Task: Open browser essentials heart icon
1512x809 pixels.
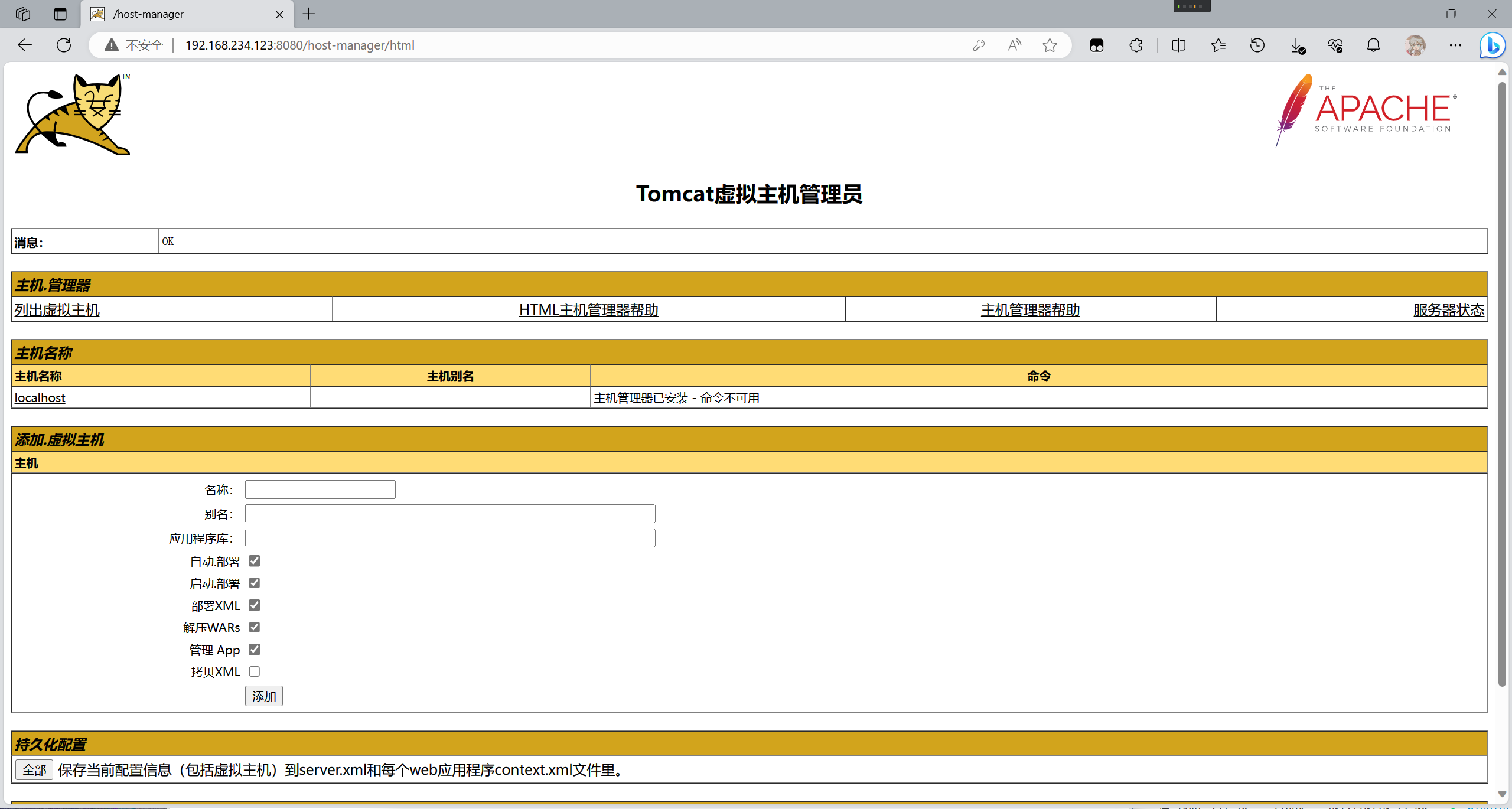Action: click(1335, 45)
